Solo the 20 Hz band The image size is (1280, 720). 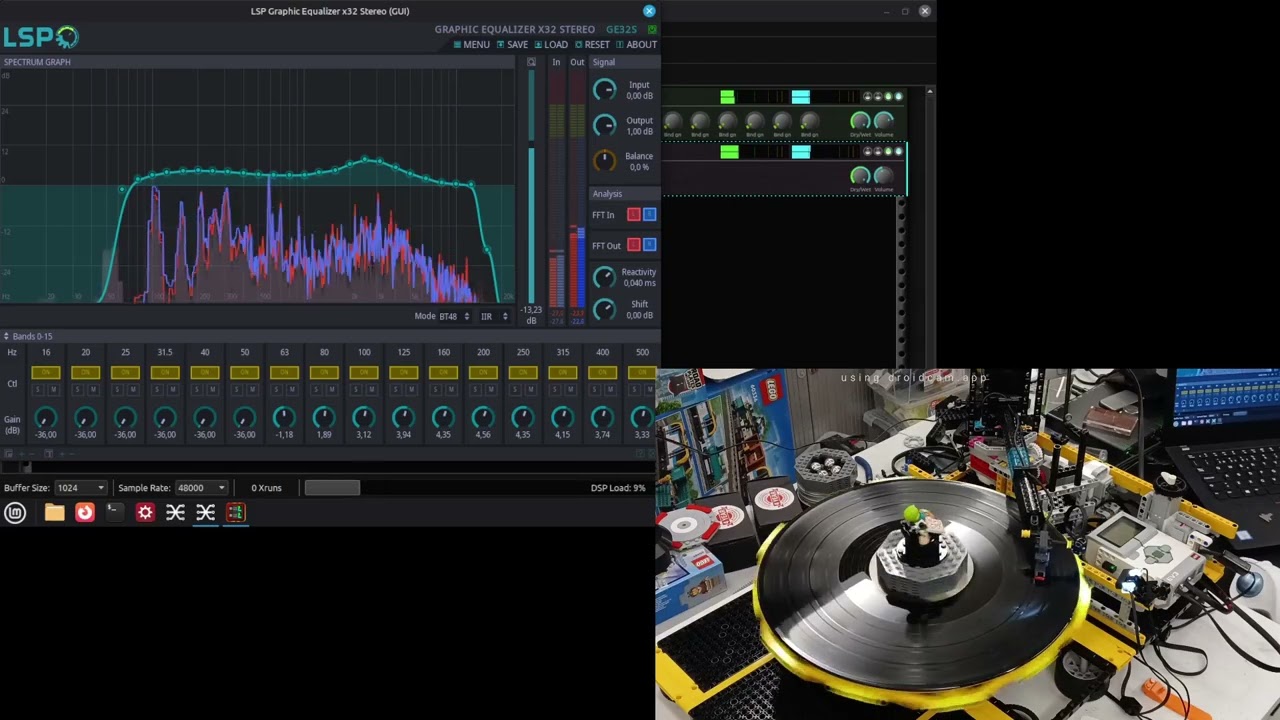coord(77,390)
